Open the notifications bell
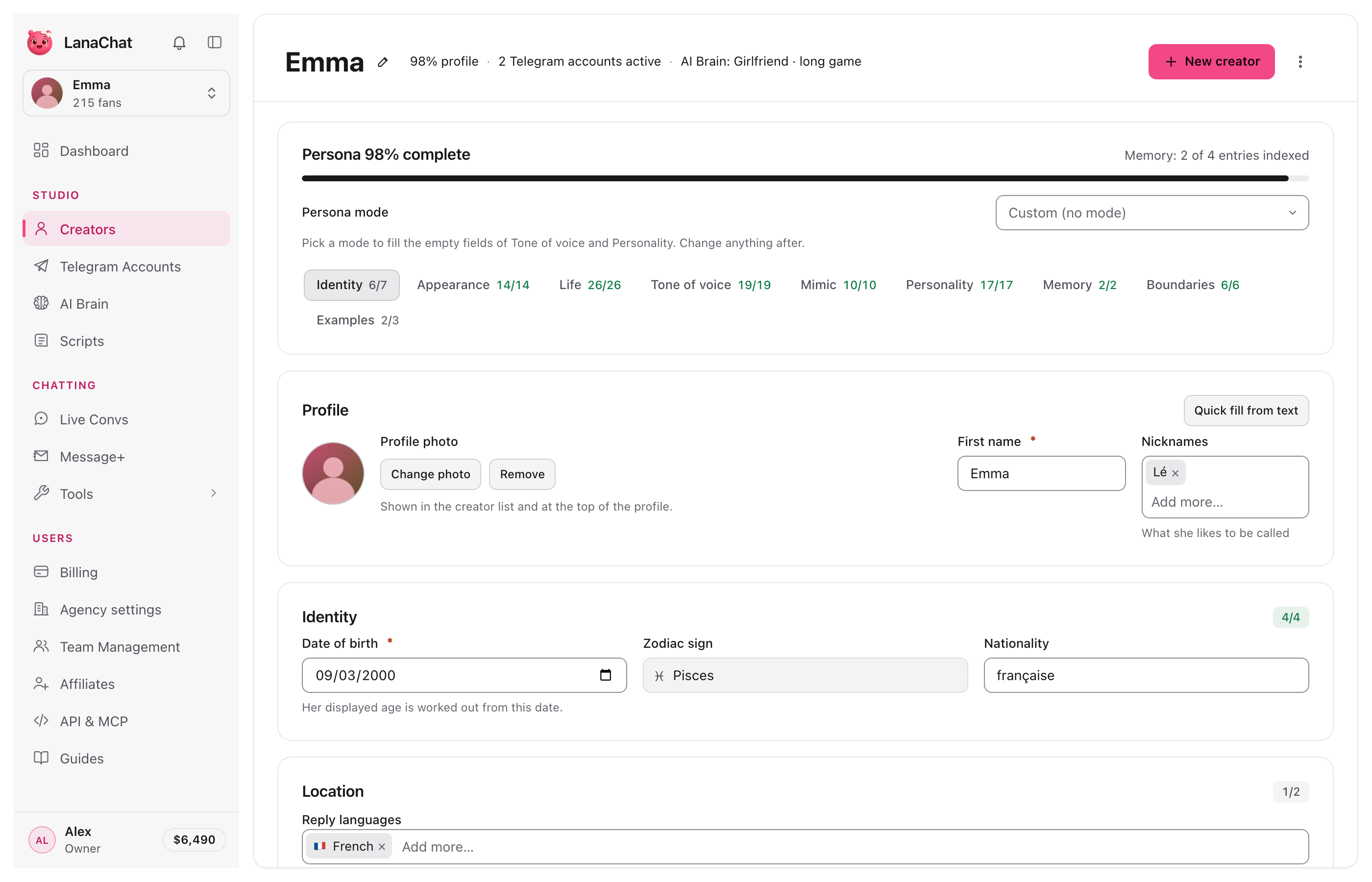 pyautogui.click(x=179, y=43)
